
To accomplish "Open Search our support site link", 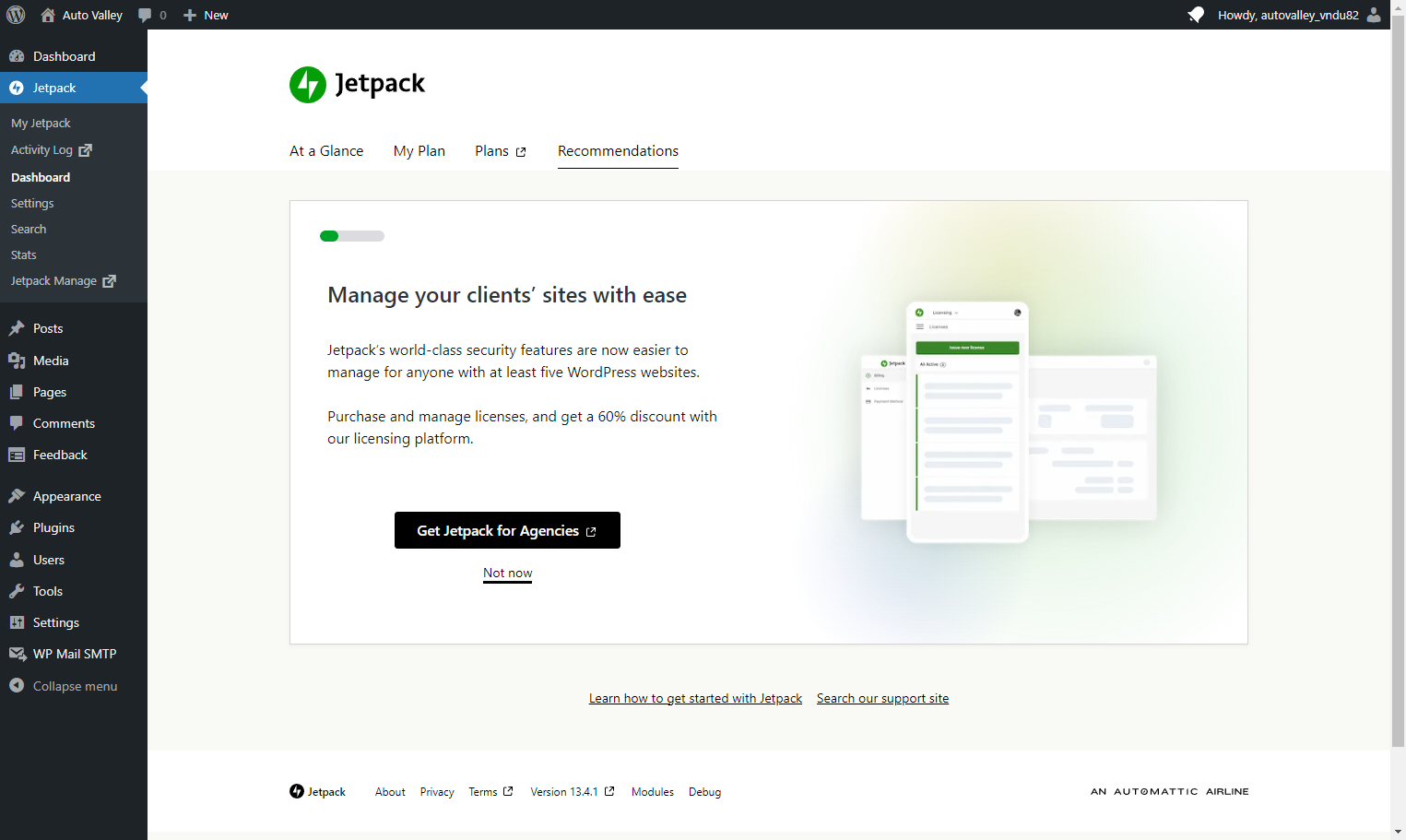I will (x=882, y=698).
